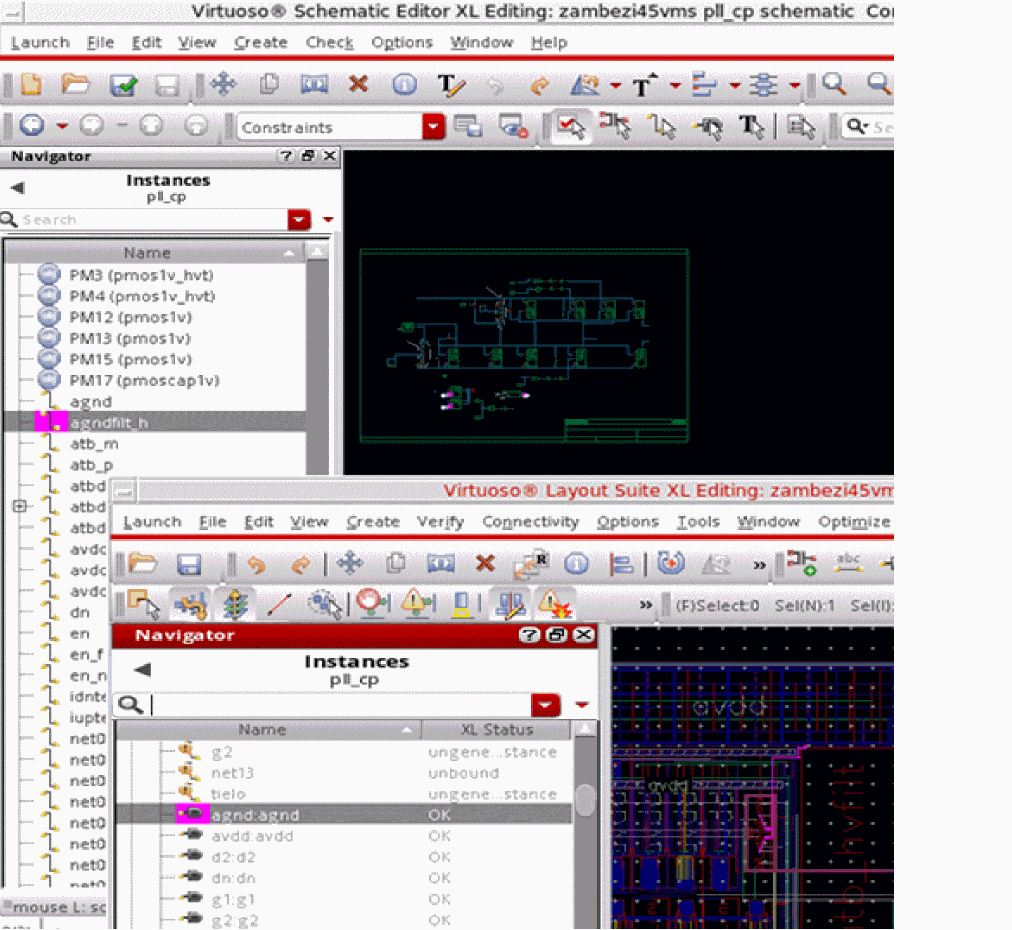Open the Check menu in Schematic Editor
1012x930 pixels.
[329, 43]
